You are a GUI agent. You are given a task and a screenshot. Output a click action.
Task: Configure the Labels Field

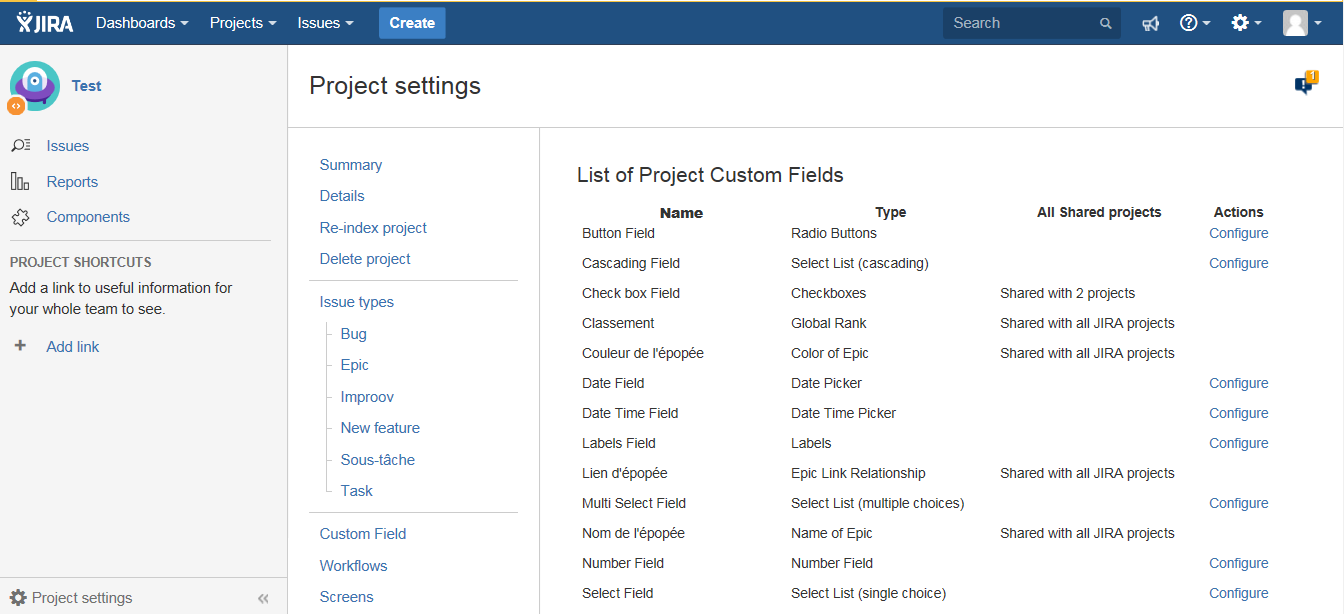point(1238,443)
